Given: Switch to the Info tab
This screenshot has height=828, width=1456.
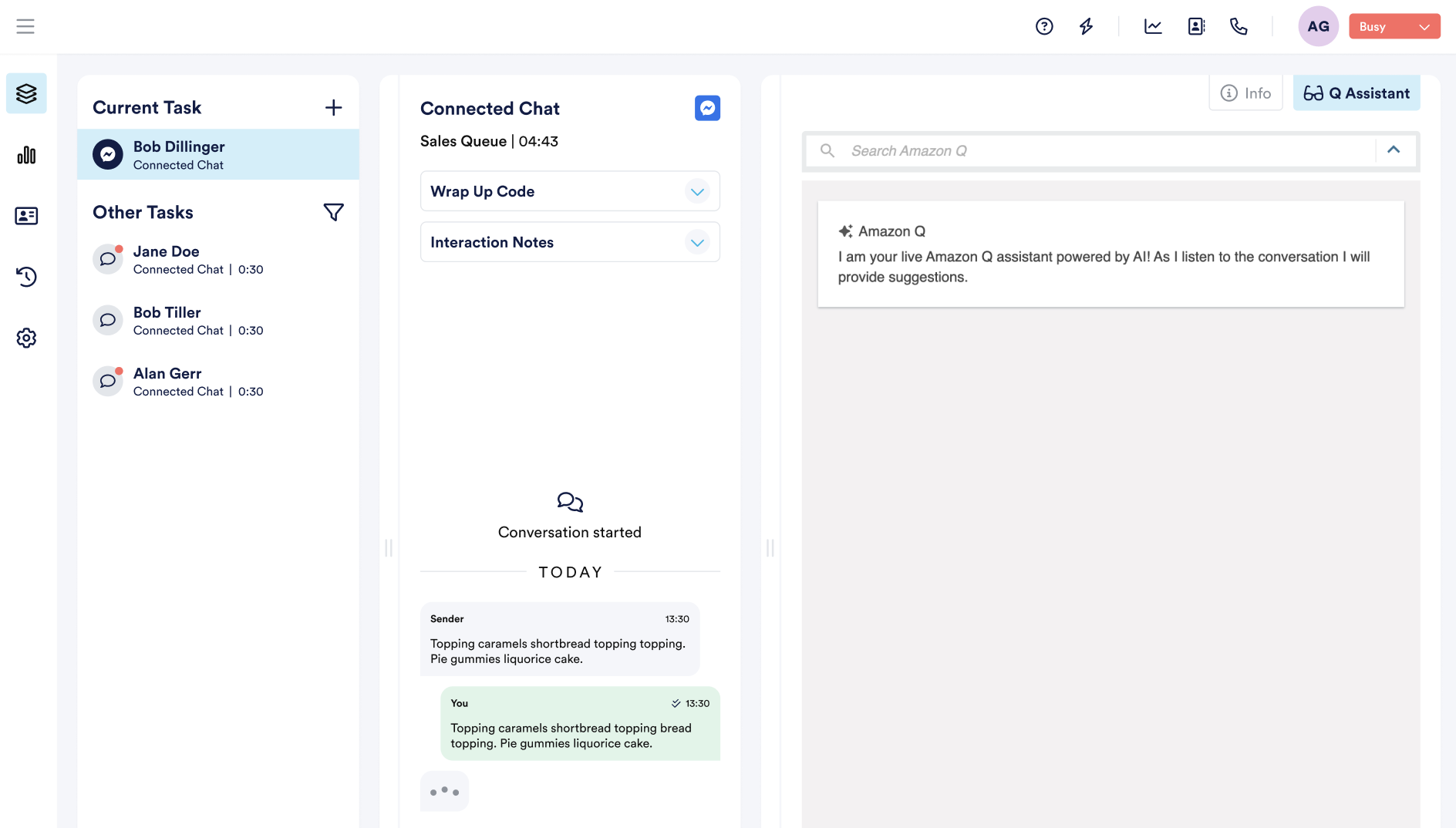Looking at the screenshot, I should (1245, 93).
